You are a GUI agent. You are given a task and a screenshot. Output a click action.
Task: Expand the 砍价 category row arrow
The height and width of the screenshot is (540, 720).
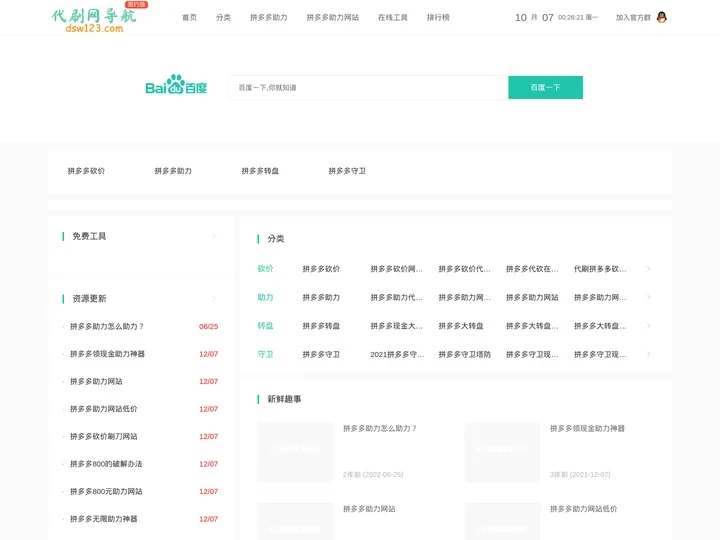(x=648, y=269)
